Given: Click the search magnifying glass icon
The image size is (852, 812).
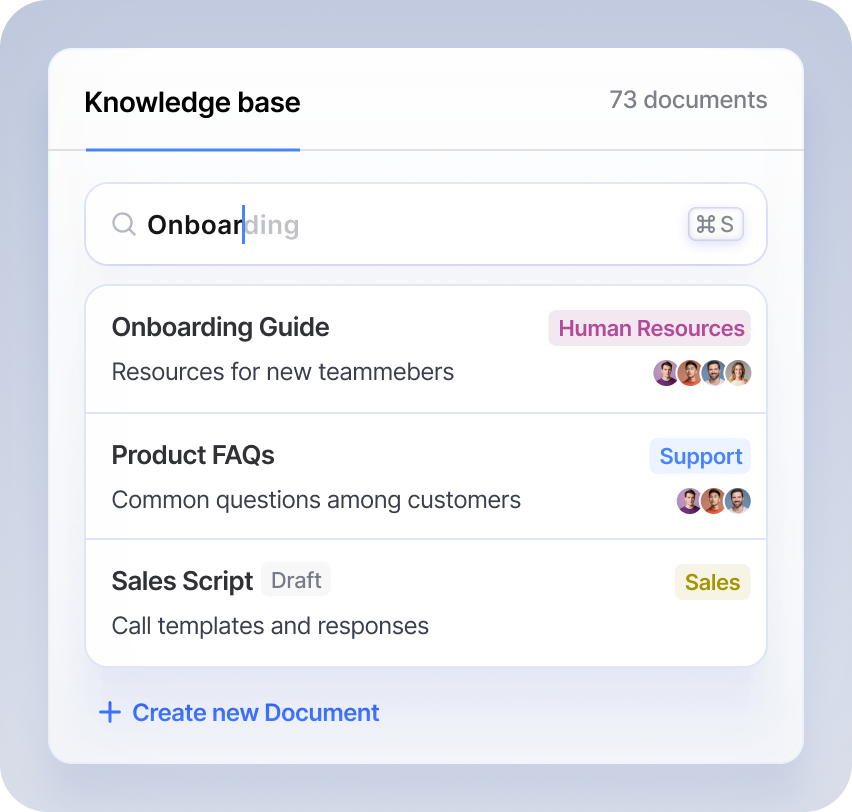Looking at the screenshot, I should 124,224.
